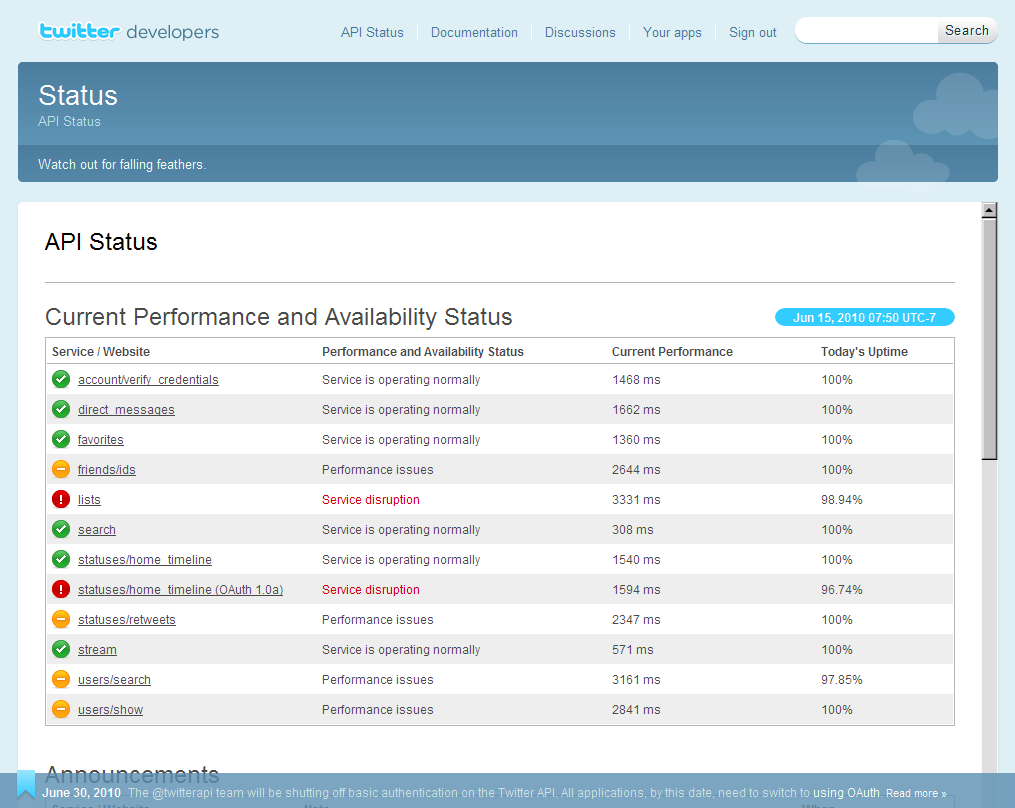Image resolution: width=1015 pixels, height=808 pixels.
Task: Open Discussions from the top navigation
Action: coord(580,32)
